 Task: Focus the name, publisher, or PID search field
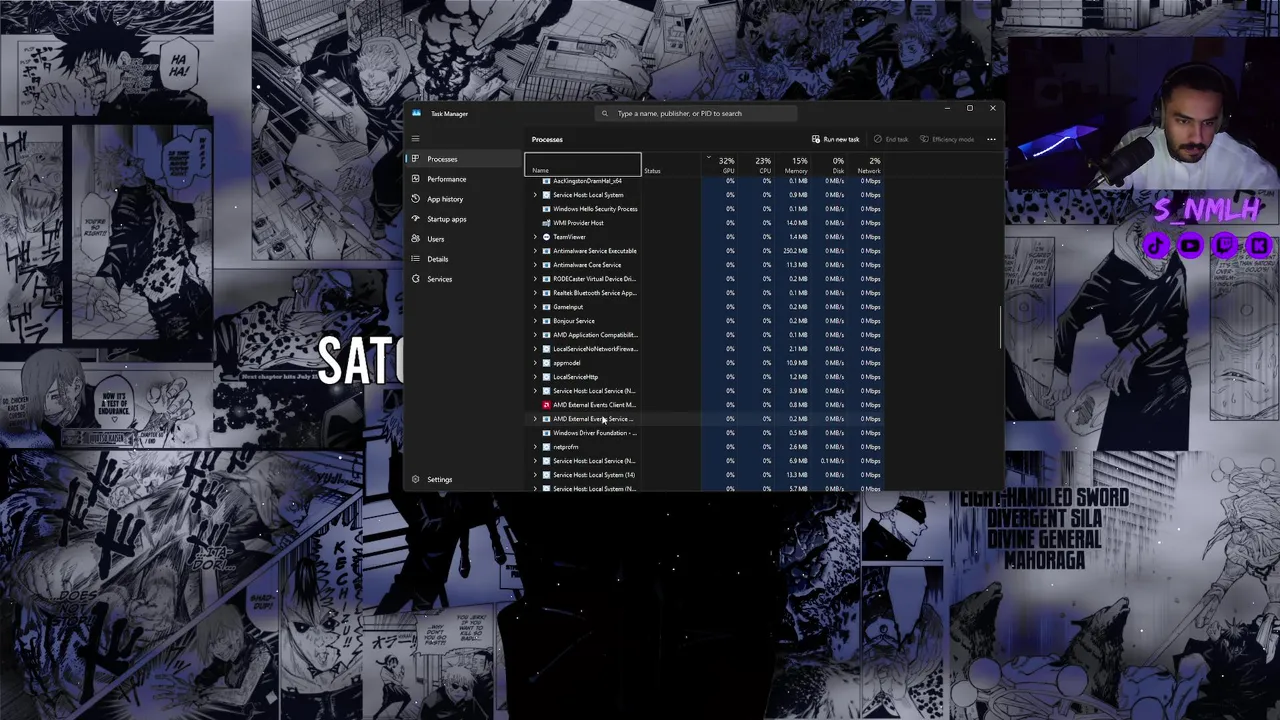[696, 113]
